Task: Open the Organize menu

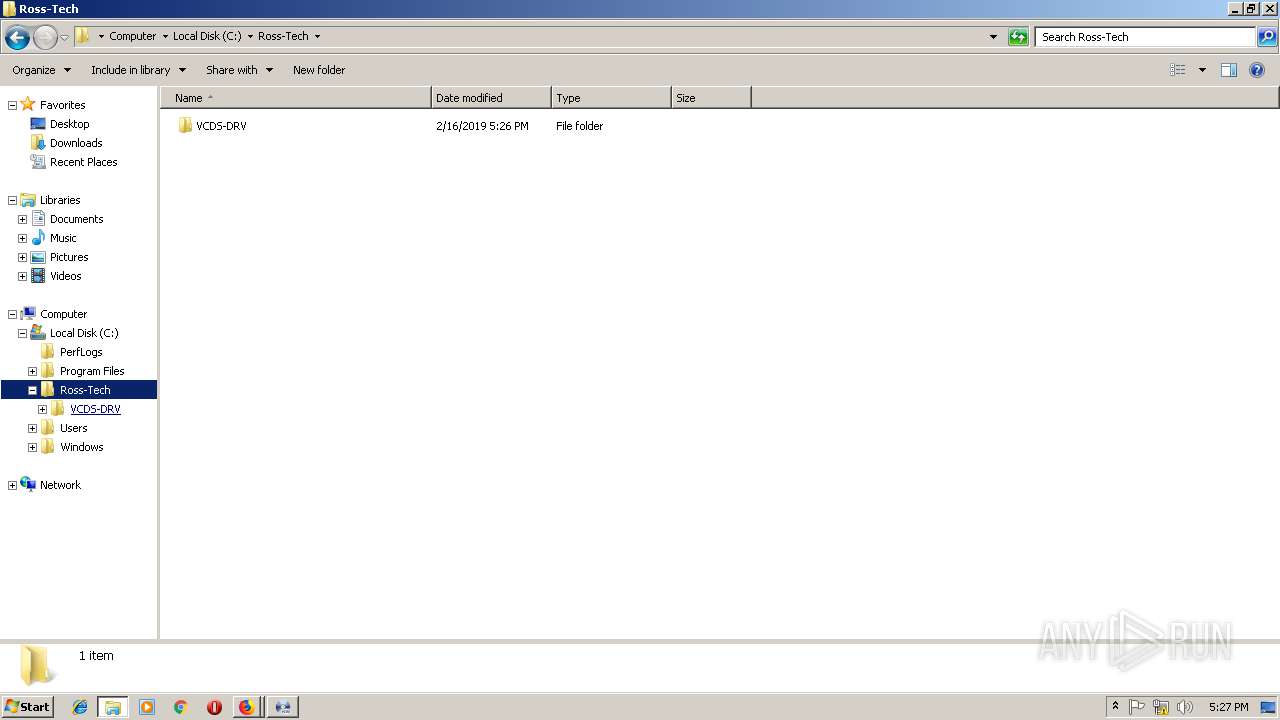Action: point(41,70)
